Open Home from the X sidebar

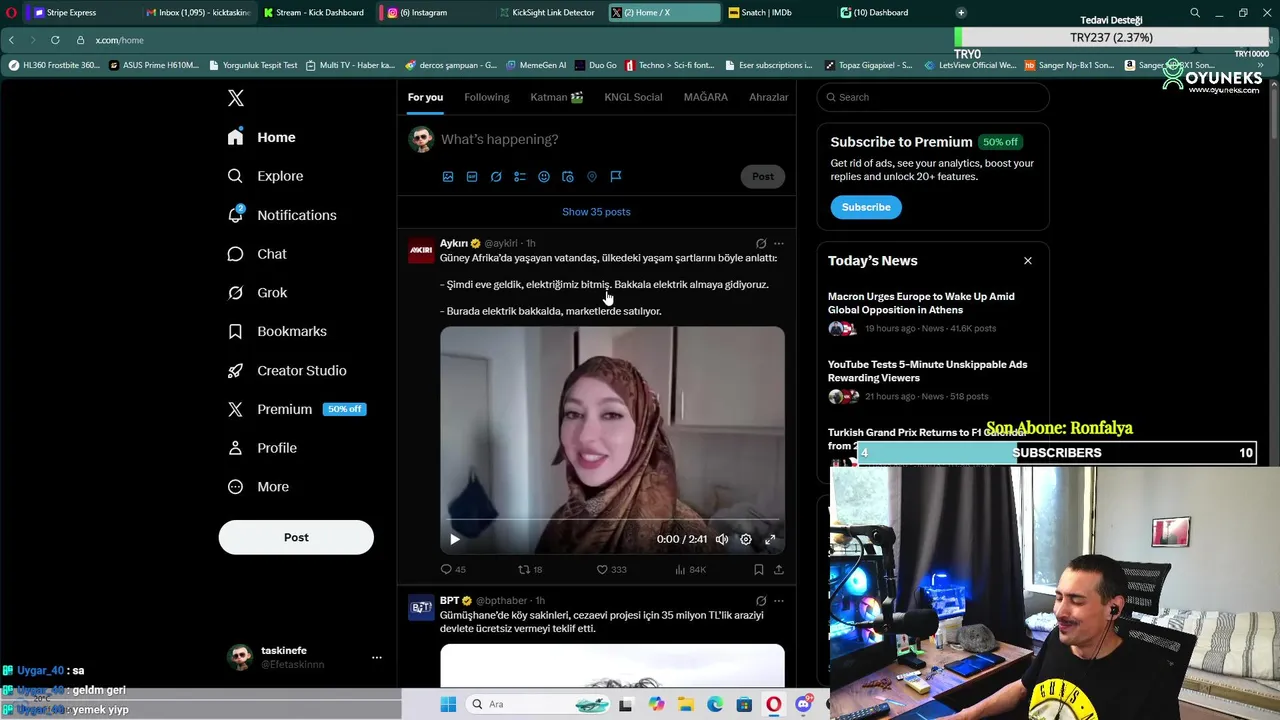click(261, 137)
